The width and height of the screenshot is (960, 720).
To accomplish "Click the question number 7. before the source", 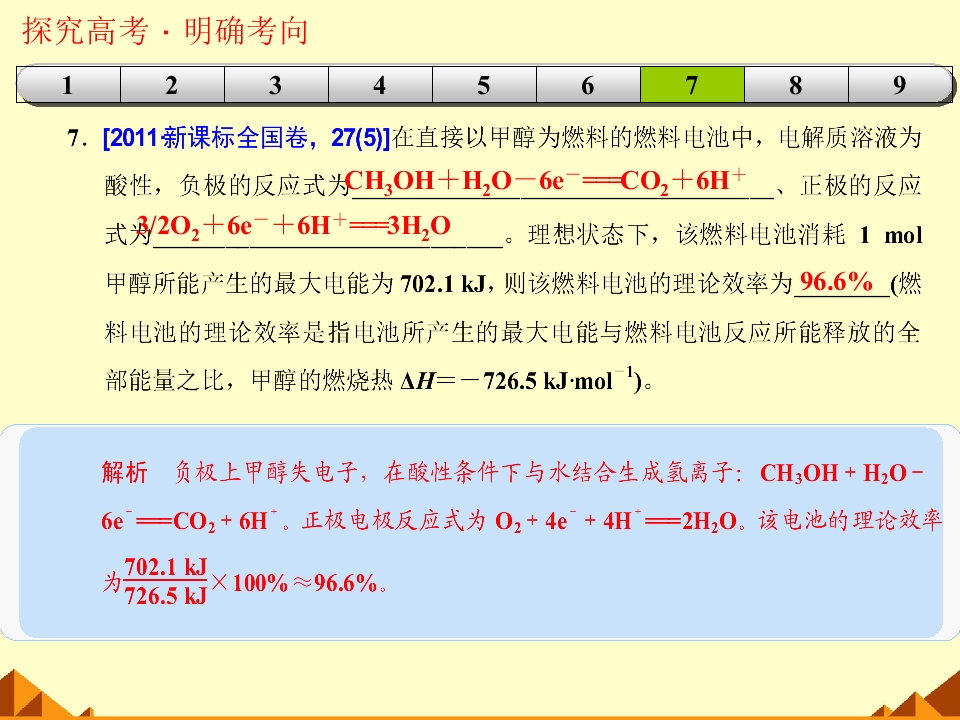I will 77,138.
